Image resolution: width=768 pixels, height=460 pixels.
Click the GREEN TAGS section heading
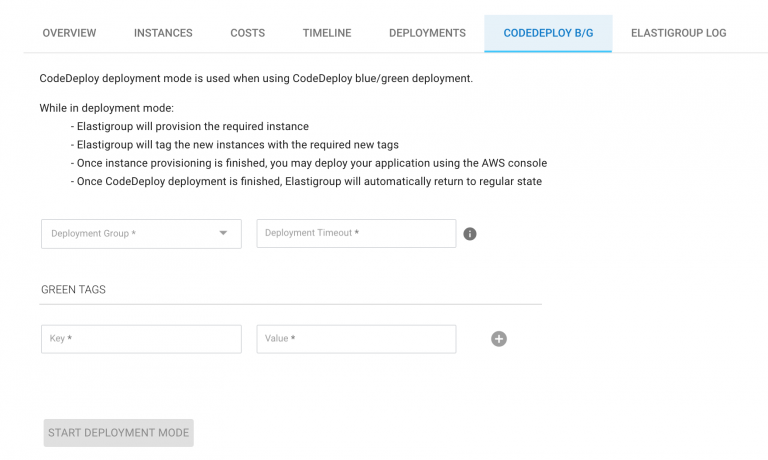click(x=73, y=289)
